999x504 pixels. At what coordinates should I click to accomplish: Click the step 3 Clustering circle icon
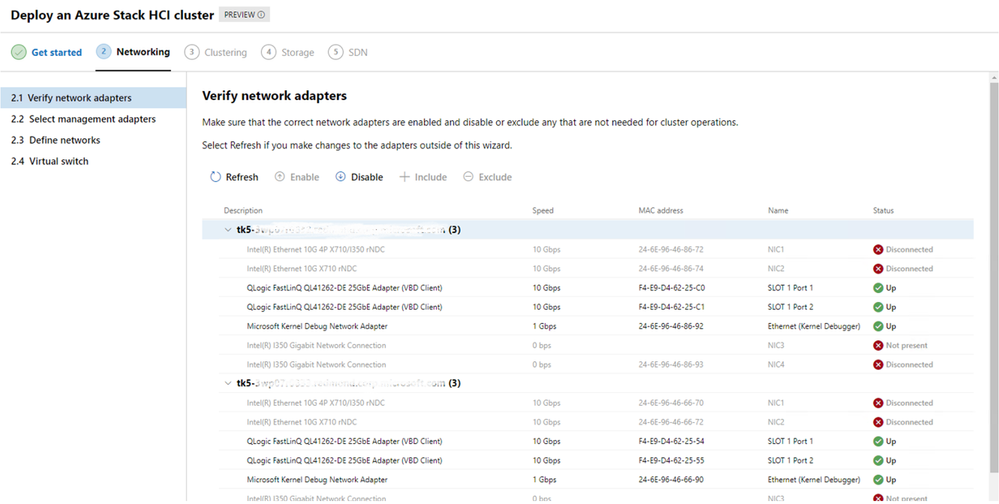[x=192, y=52]
